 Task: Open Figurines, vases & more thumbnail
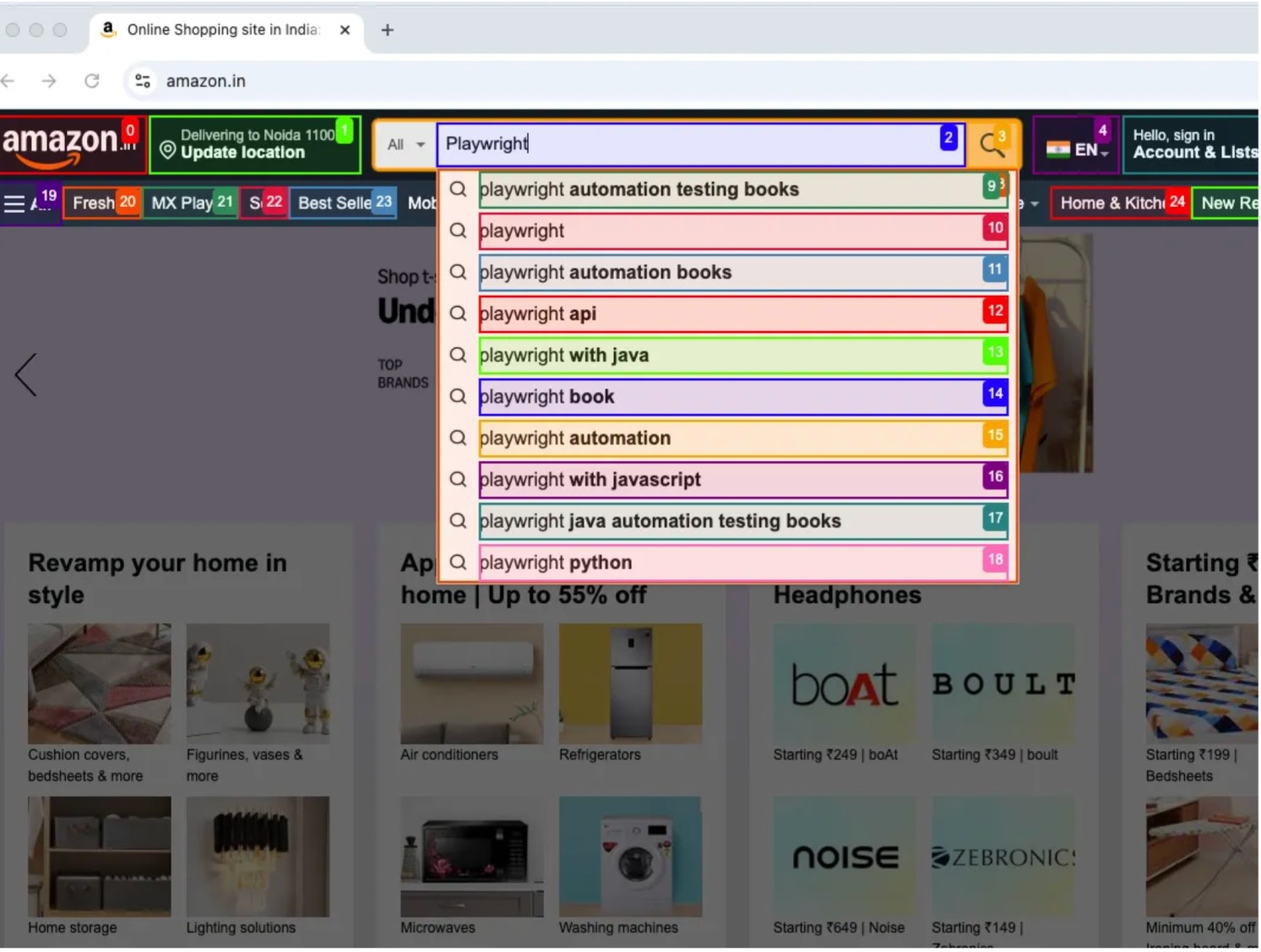258,685
